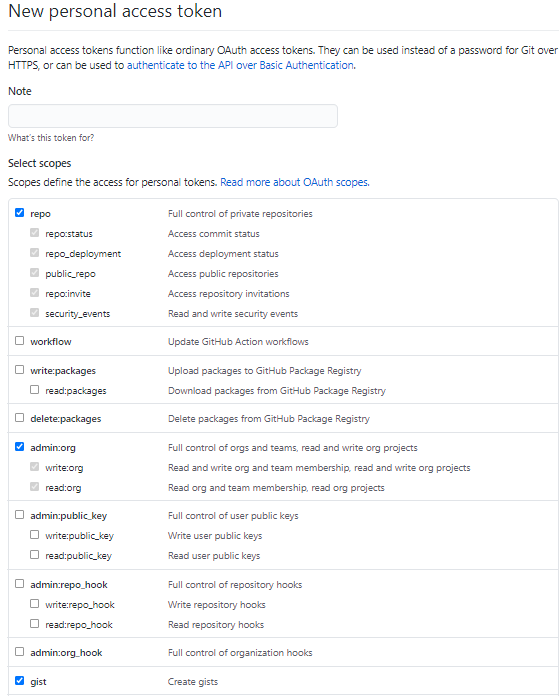This screenshot has height=696, width=559.
Task: Click 'Access repository invitations' description
Action: pos(229,293)
